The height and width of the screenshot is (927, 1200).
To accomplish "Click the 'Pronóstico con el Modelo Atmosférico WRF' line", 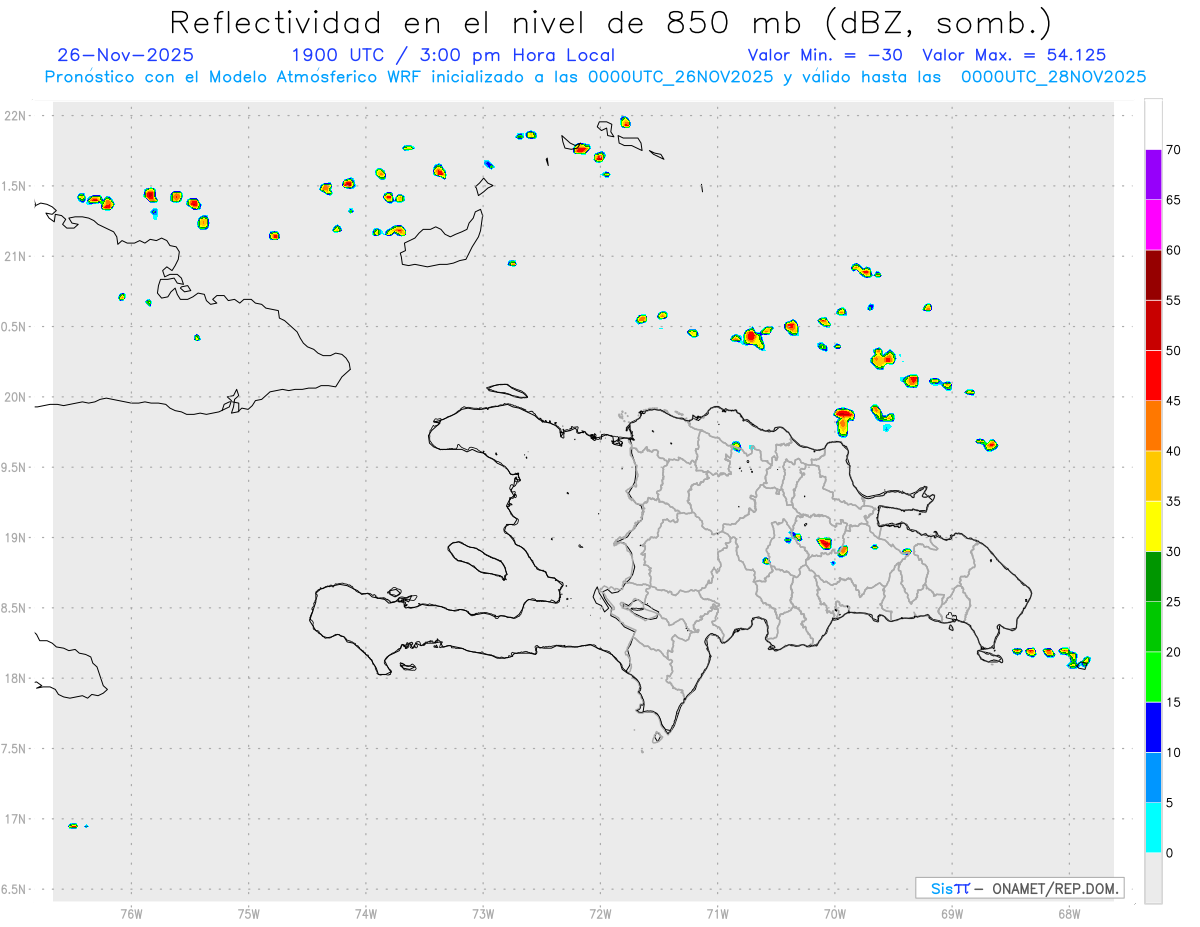I will click(596, 77).
